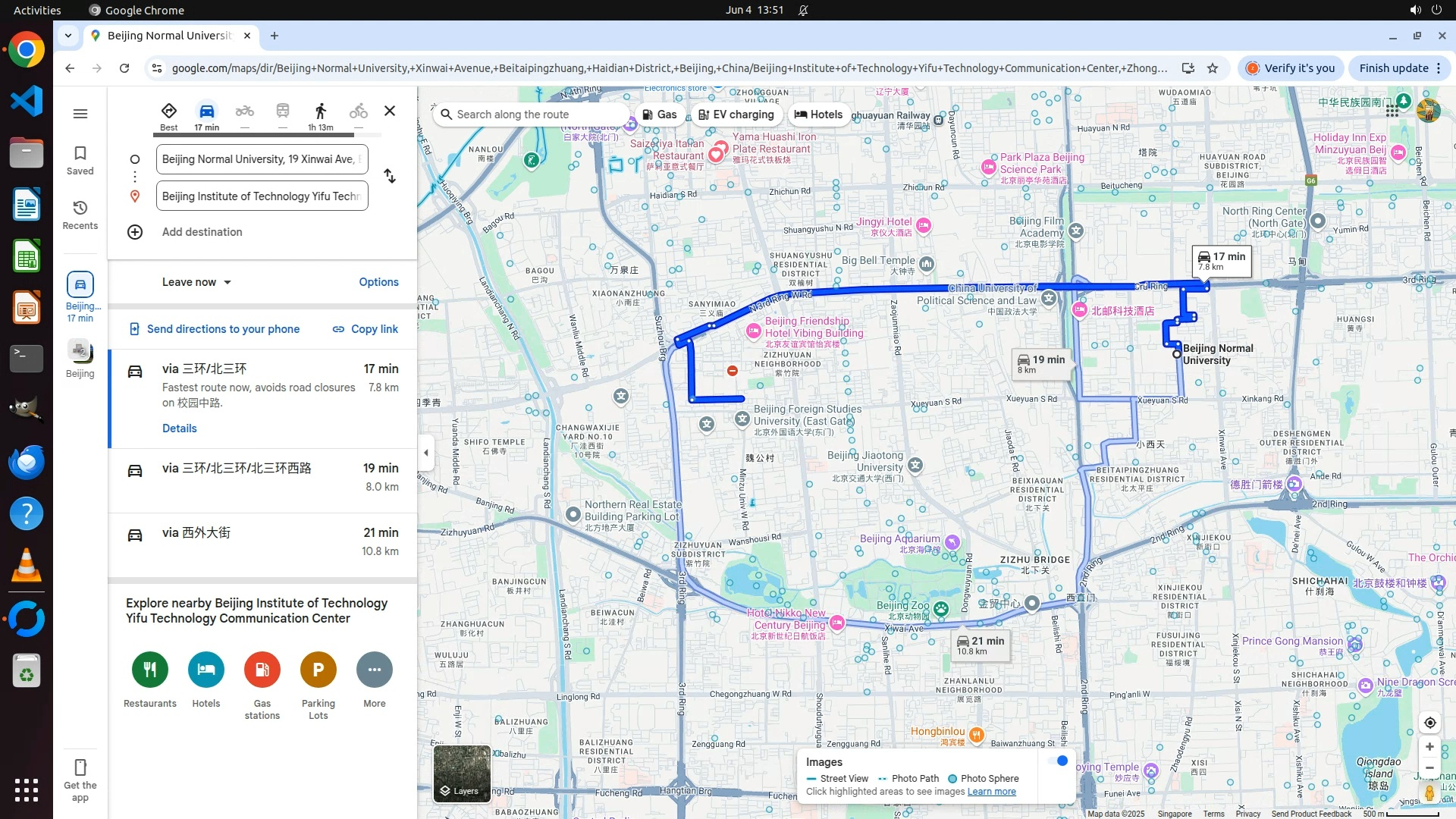Click the show your location icon

(x=1429, y=723)
